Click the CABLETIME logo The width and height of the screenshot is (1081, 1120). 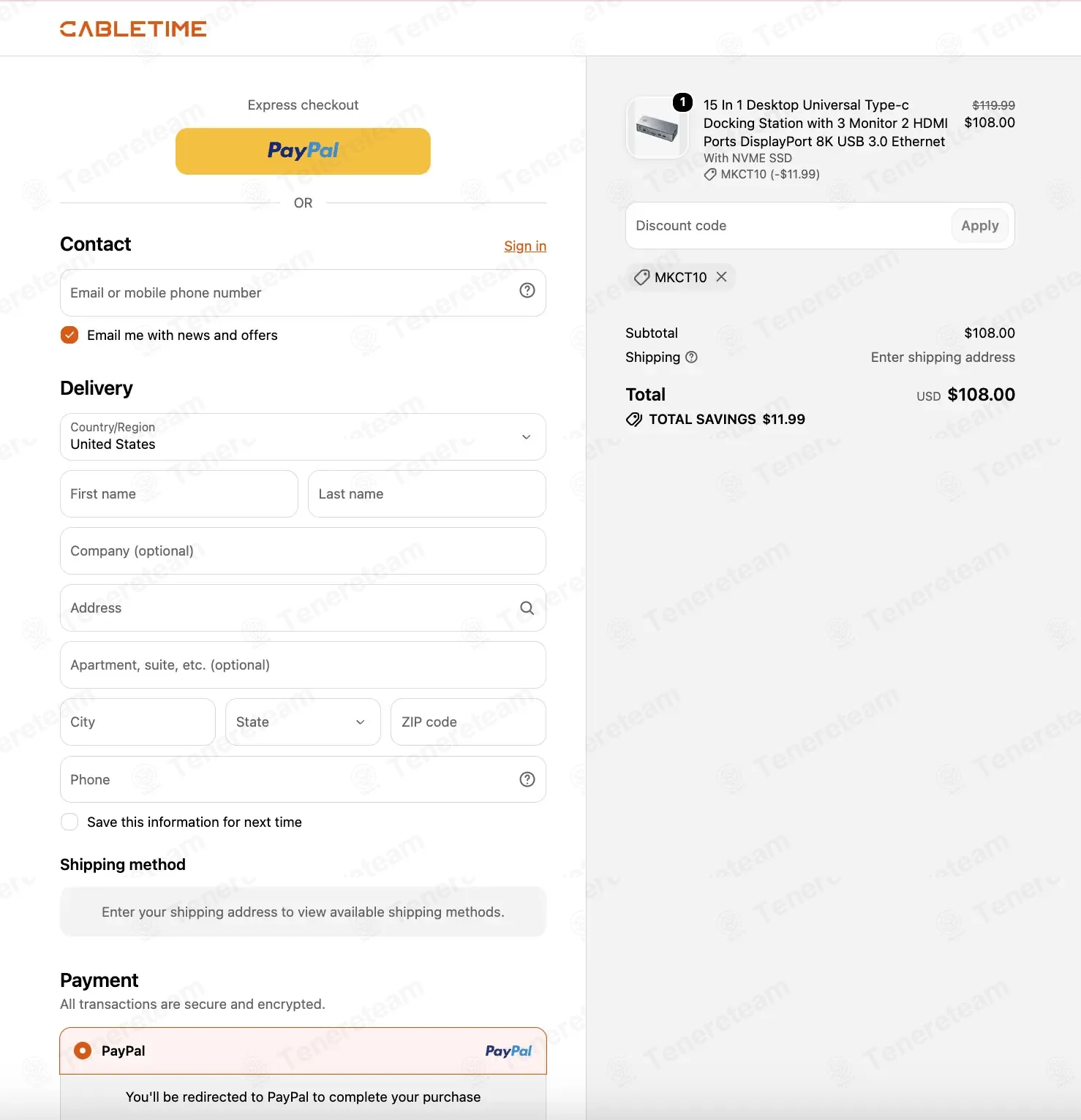133,29
